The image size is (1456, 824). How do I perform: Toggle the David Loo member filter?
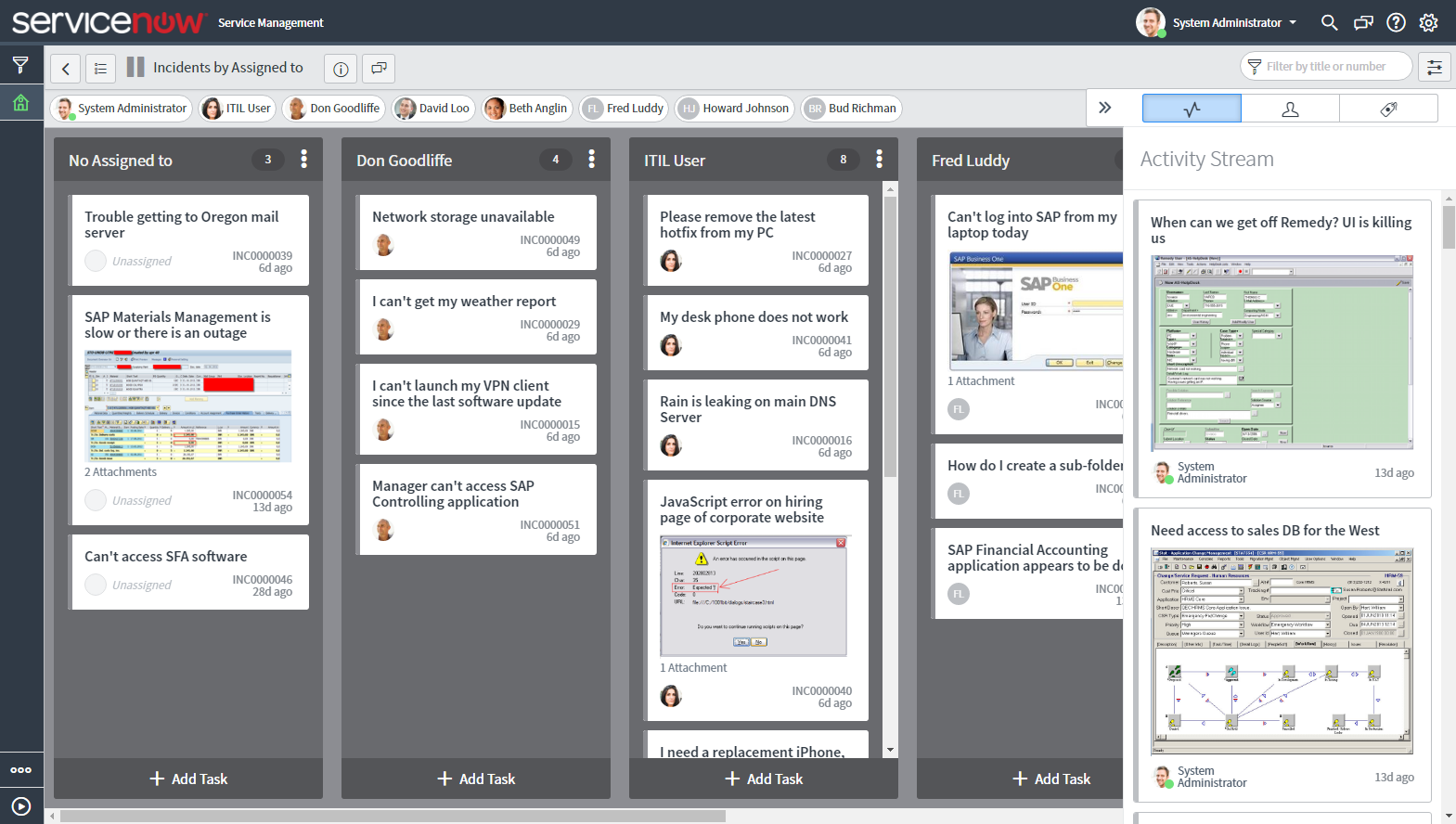pyautogui.click(x=433, y=109)
